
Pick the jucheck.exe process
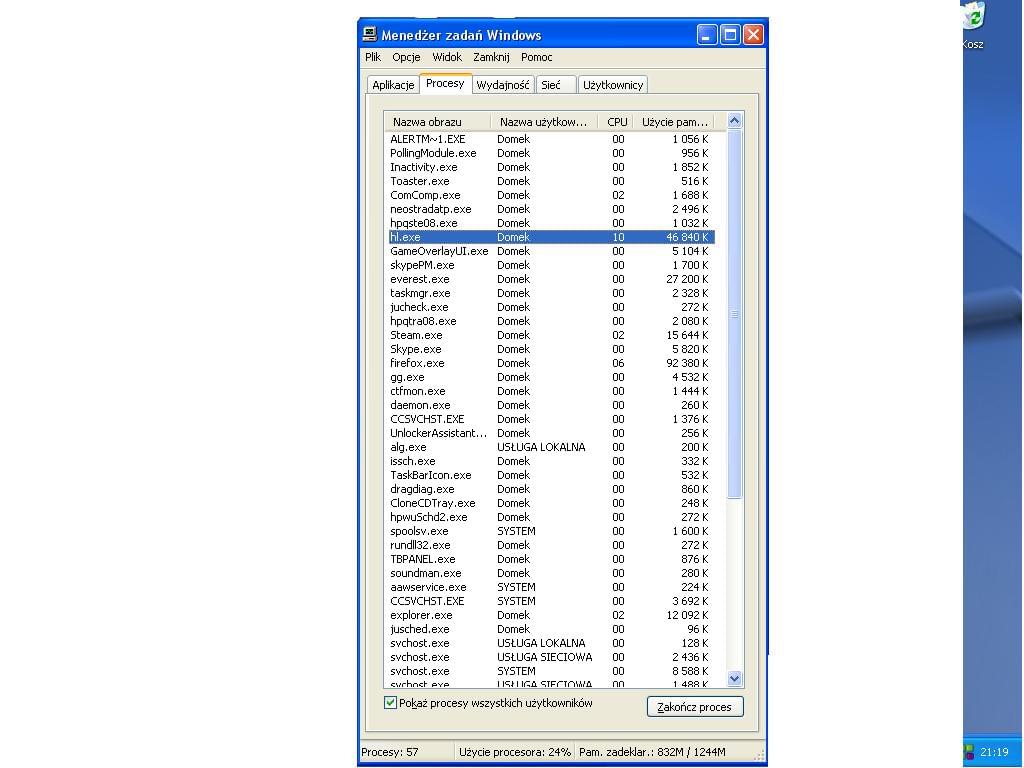pyautogui.click(x=552, y=307)
